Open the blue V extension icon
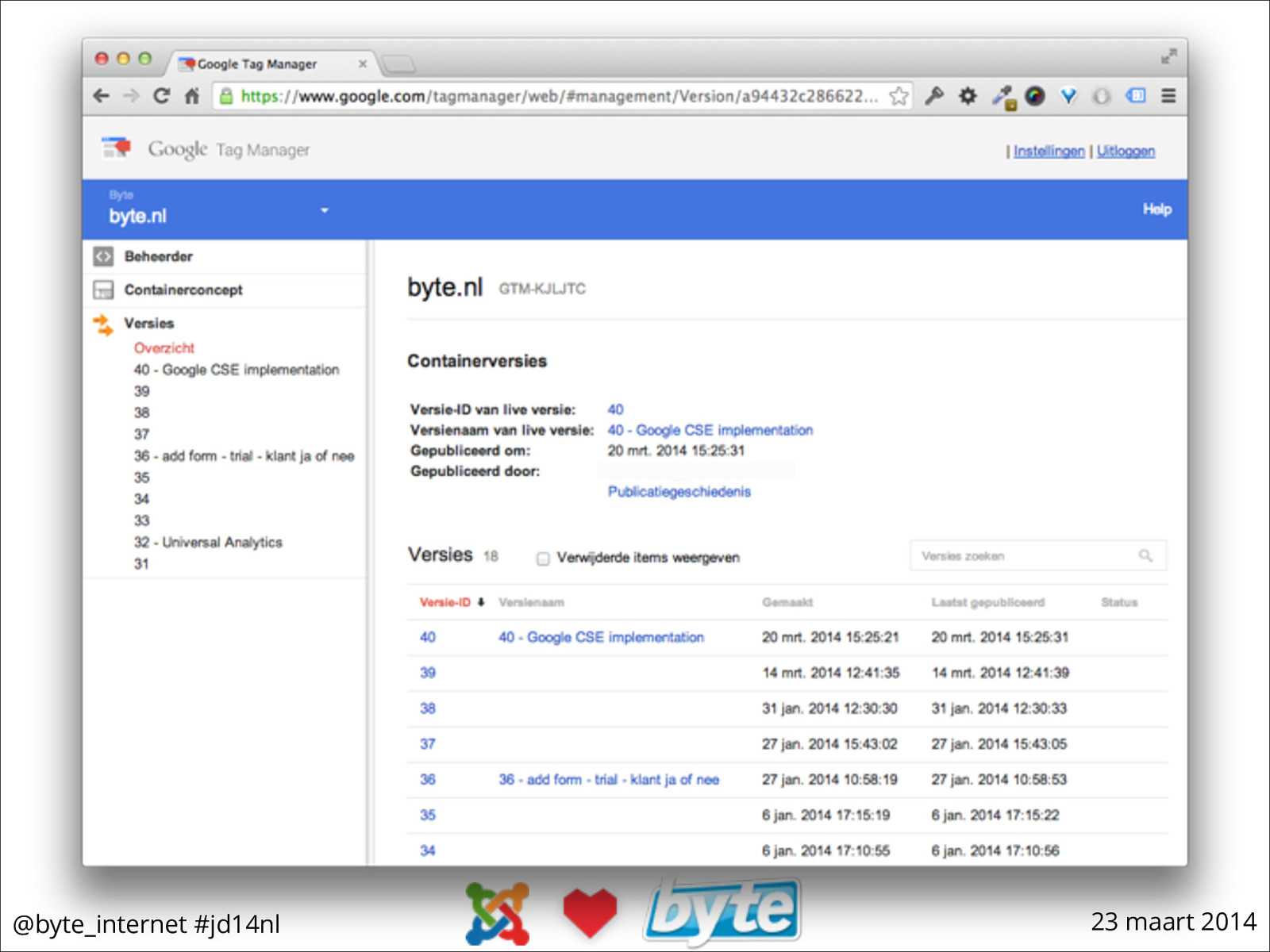 click(x=1068, y=96)
